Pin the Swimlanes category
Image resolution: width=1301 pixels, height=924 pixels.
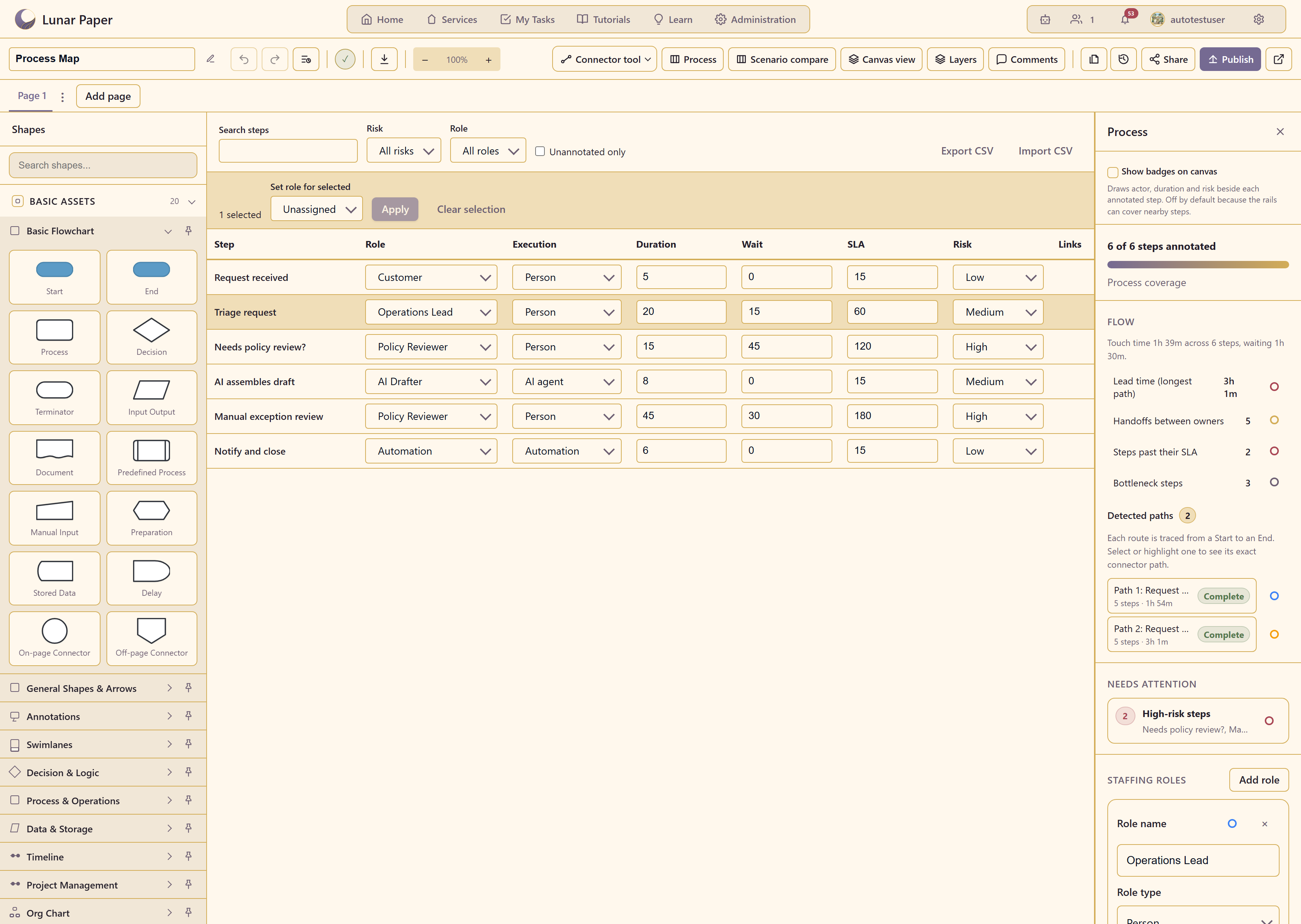pos(188,744)
